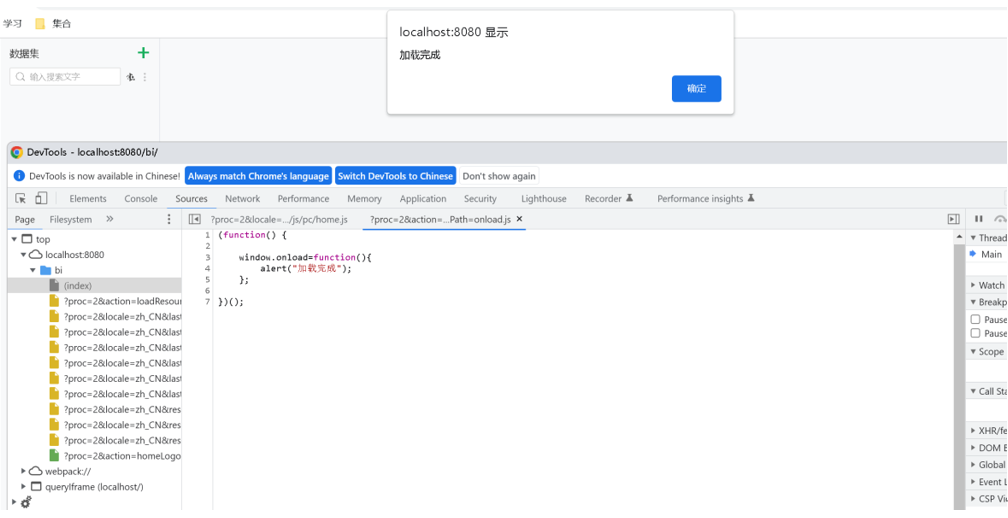Collapse the bi folder arrow
This screenshot has width=1008, height=518.
pos(33,270)
